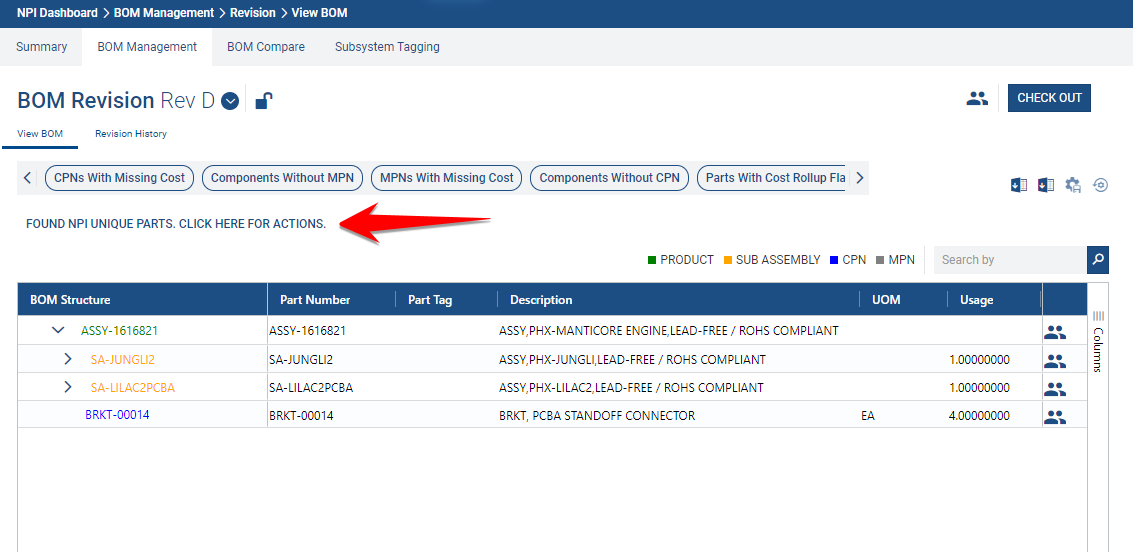Switch to the BOM Compare tab

click(266, 47)
